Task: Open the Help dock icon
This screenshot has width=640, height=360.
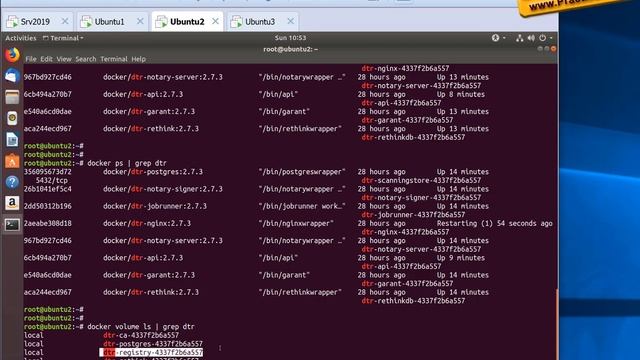Action: 12,182
